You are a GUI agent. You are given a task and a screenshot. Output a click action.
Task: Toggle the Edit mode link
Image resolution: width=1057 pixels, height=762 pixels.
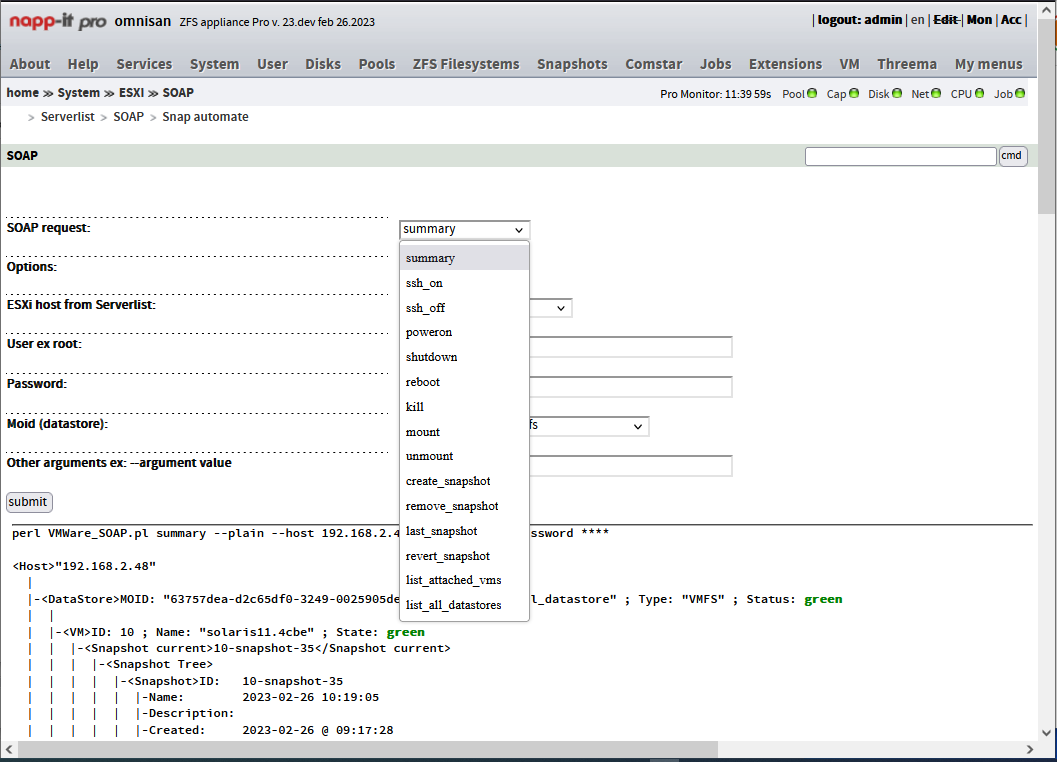click(945, 20)
